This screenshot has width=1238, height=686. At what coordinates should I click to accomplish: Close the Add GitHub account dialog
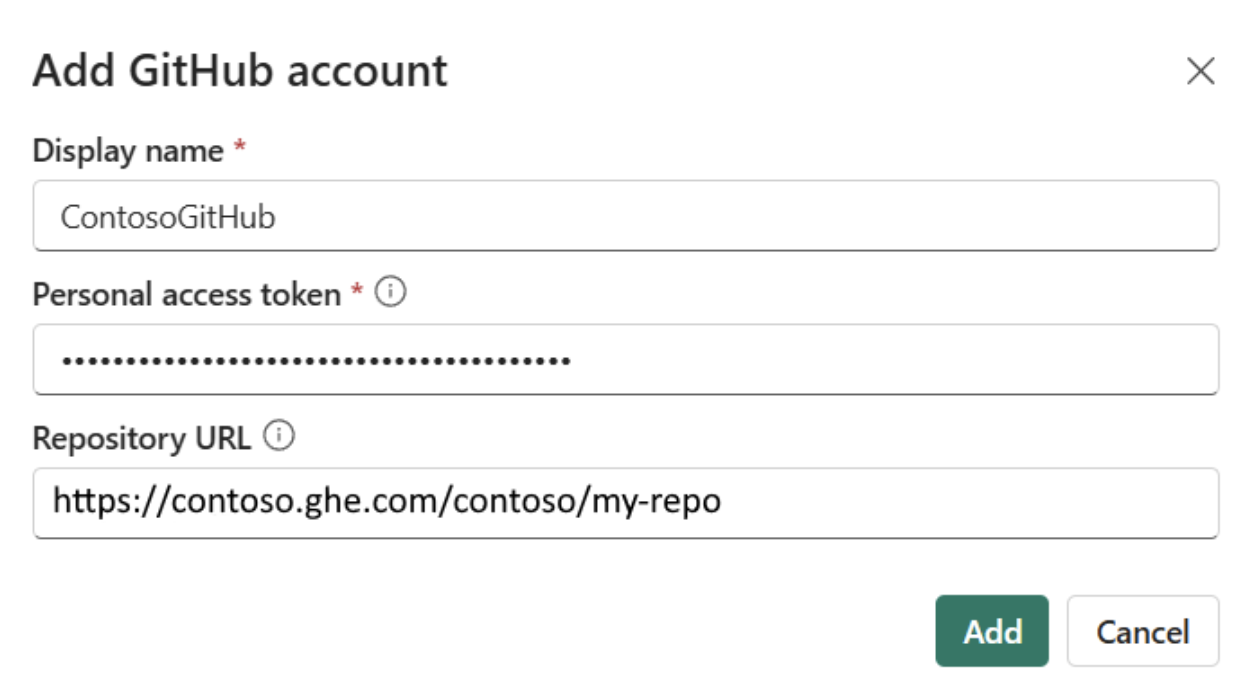1200,72
